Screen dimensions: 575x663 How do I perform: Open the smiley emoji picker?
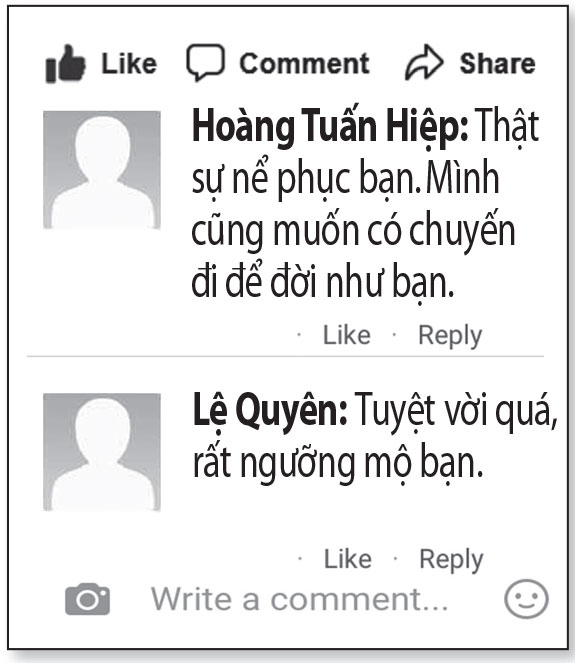click(x=526, y=599)
